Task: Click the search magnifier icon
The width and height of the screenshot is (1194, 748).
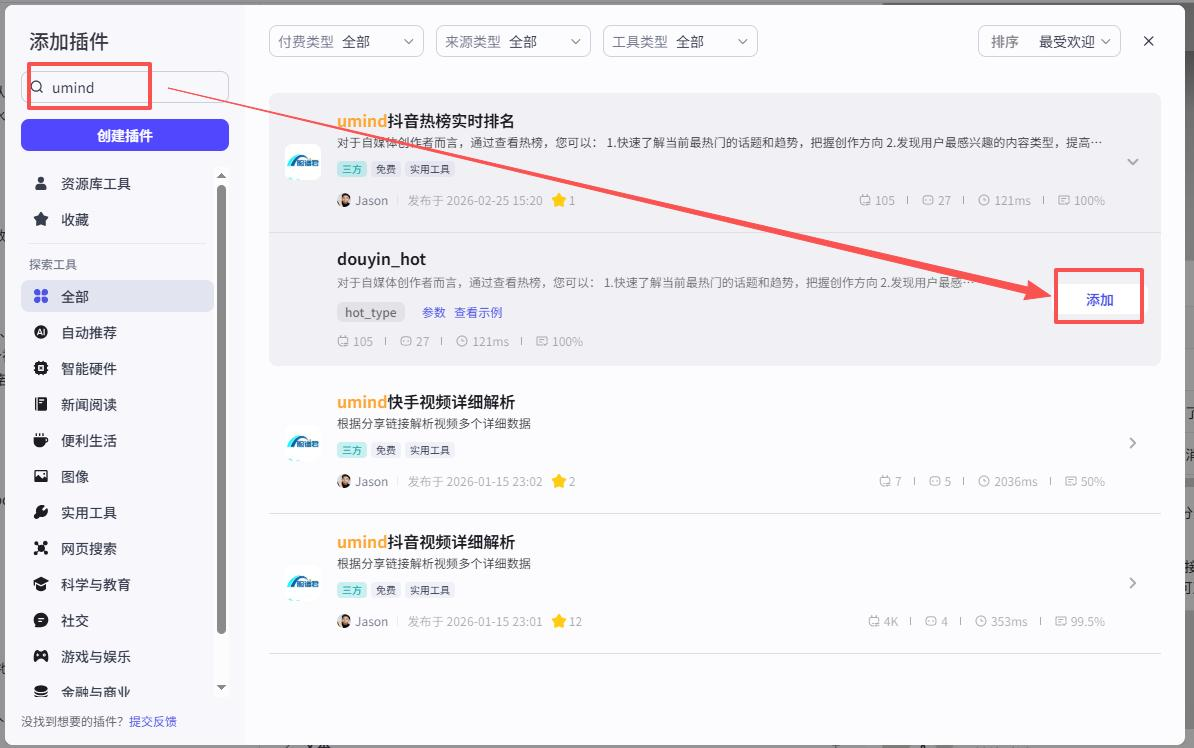Action: tap(37, 87)
